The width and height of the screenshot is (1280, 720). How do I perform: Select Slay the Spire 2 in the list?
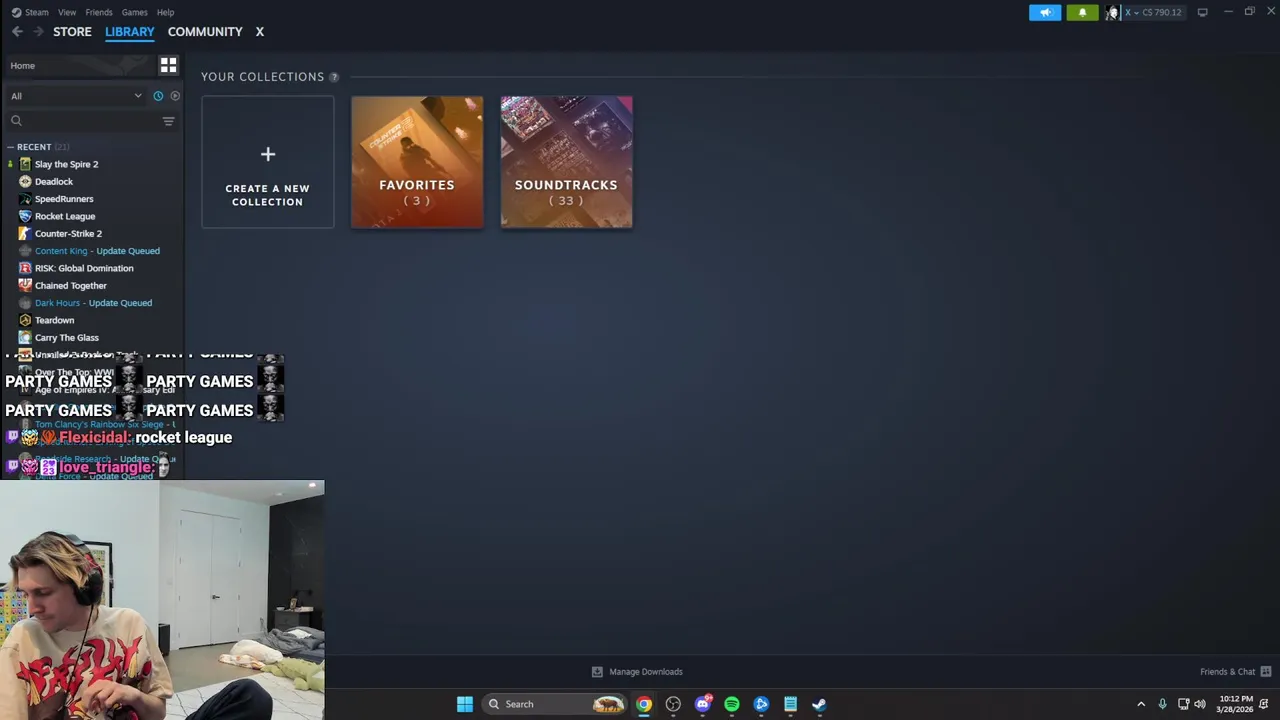[x=66, y=164]
